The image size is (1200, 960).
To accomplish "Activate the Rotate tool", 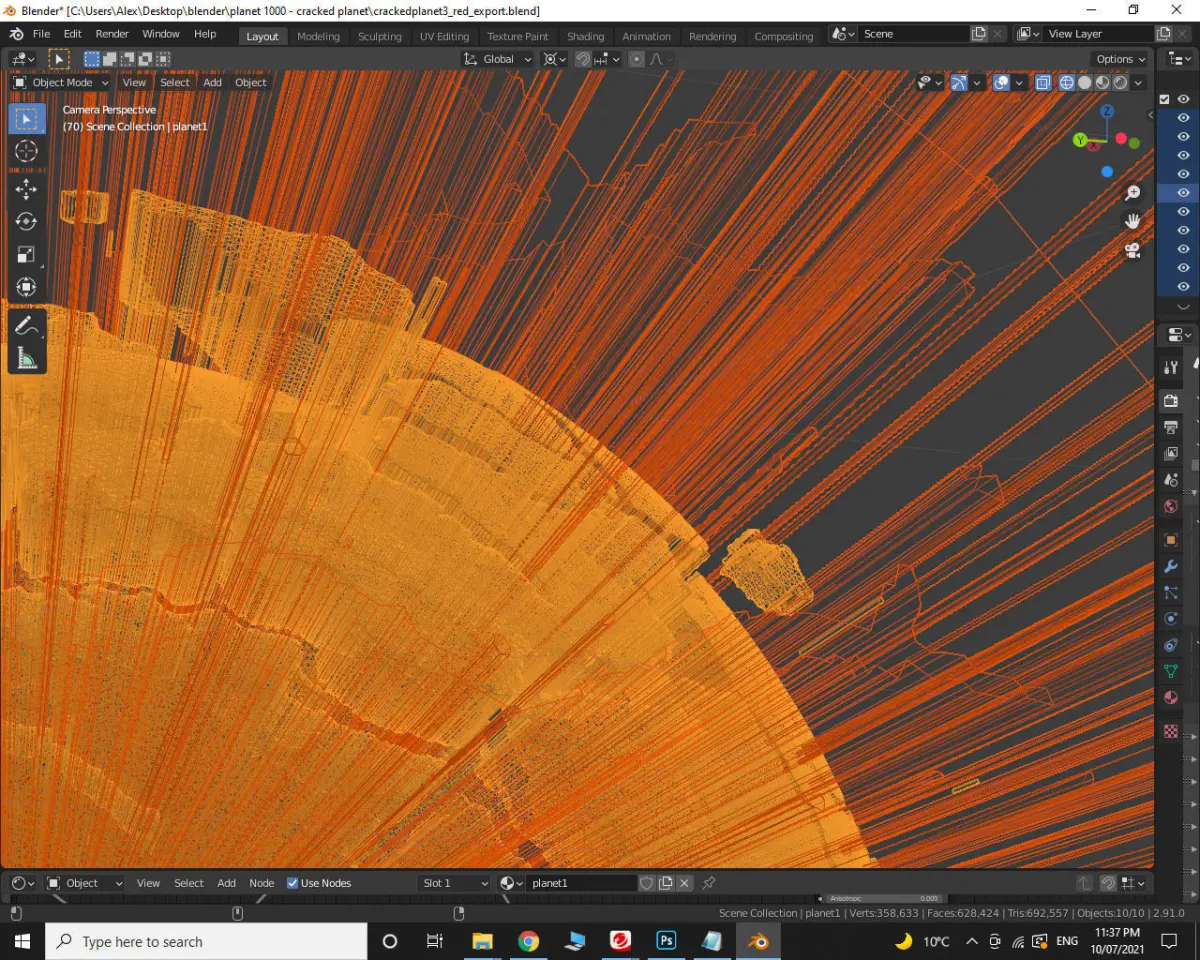I will pos(27,222).
